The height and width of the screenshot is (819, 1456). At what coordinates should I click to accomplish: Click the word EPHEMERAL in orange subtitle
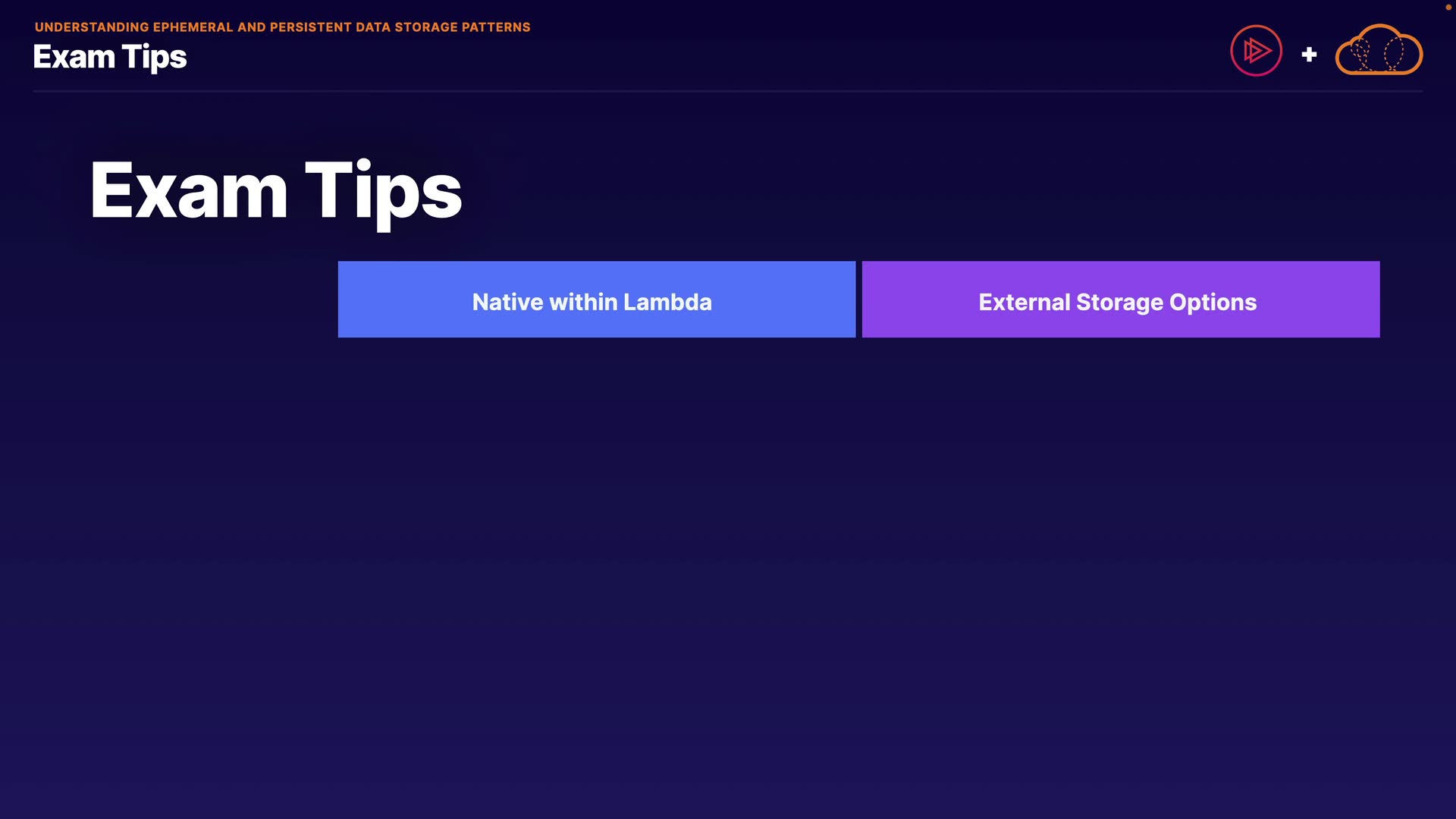pyautogui.click(x=193, y=27)
